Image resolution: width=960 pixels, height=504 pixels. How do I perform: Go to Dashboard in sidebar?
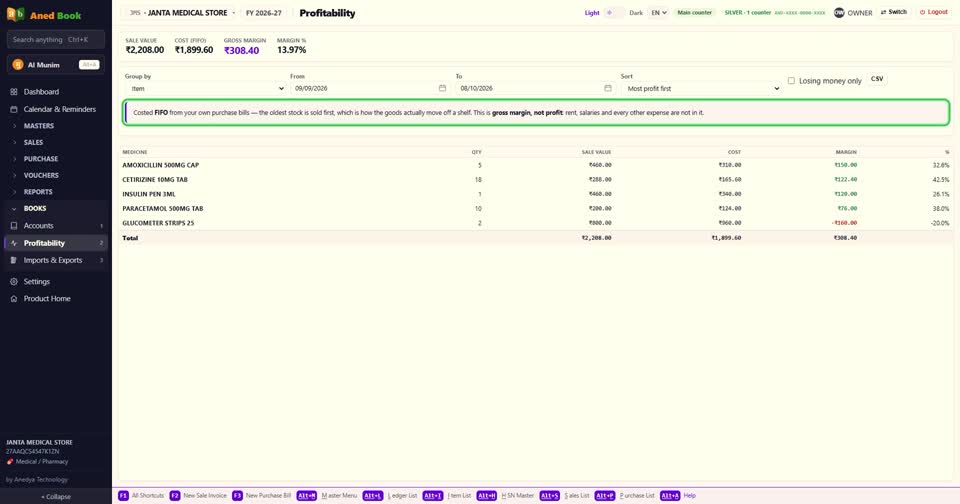pos(55,92)
